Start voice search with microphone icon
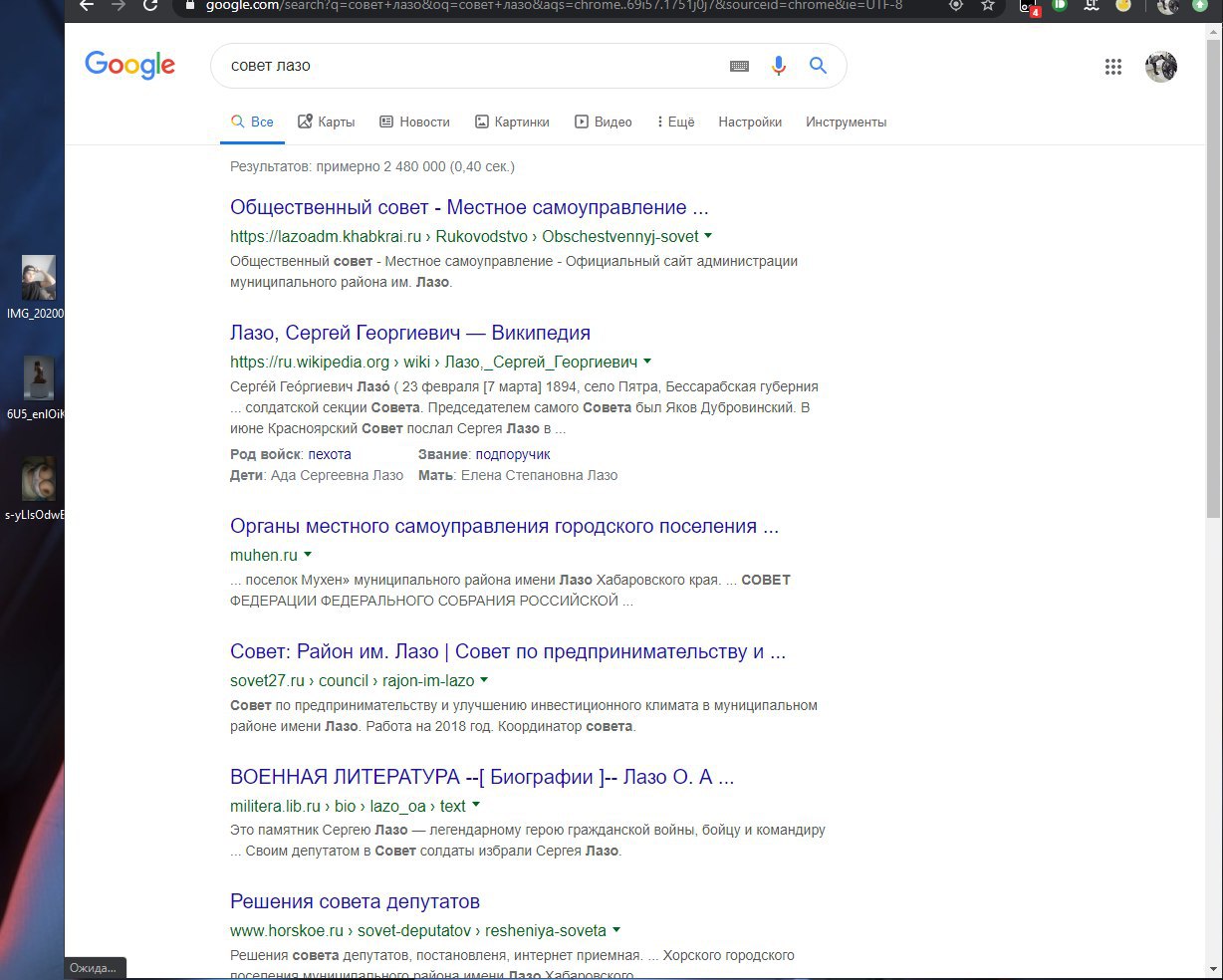 [779, 66]
